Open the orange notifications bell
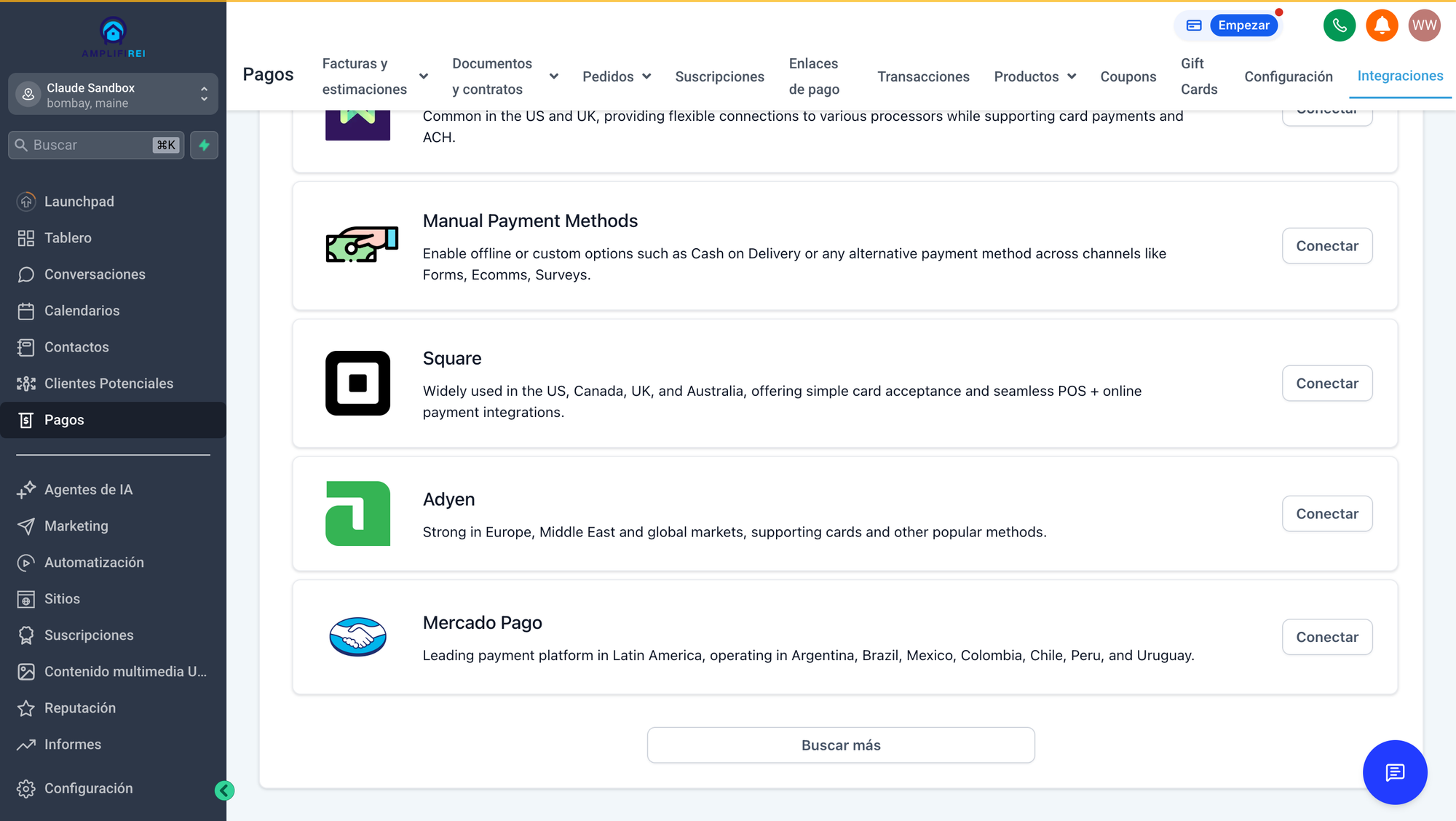This screenshot has width=1456, height=821. [x=1382, y=25]
